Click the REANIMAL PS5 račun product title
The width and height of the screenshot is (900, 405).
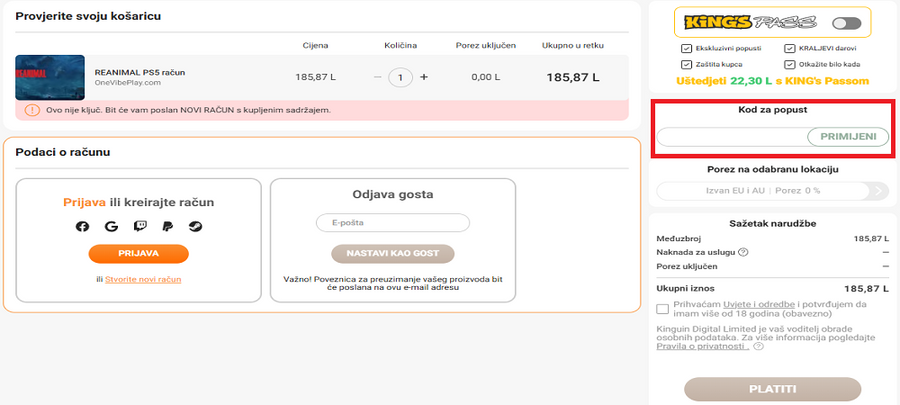tap(139, 72)
